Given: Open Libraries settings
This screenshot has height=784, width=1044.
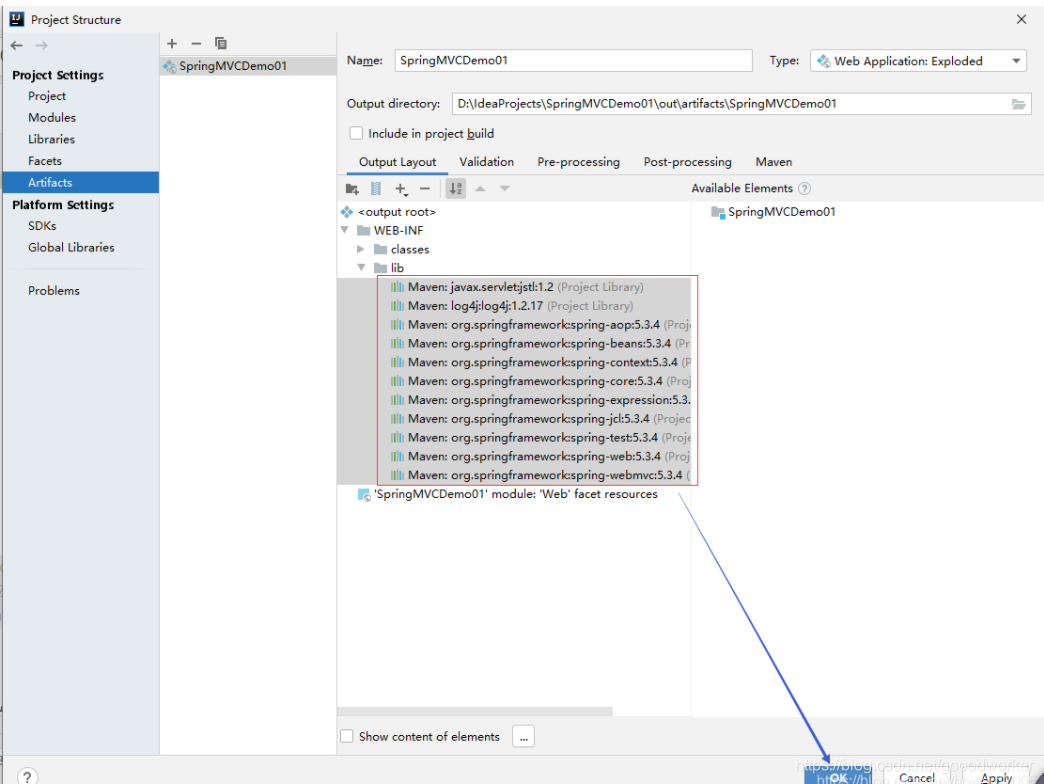Looking at the screenshot, I should point(51,139).
